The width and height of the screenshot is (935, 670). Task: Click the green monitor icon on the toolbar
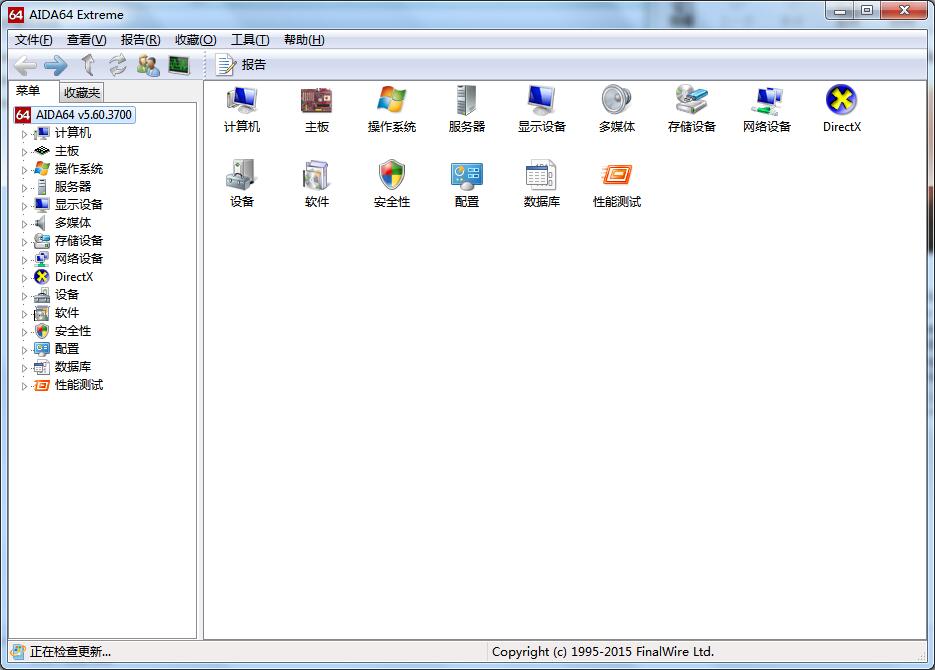click(180, 64)
